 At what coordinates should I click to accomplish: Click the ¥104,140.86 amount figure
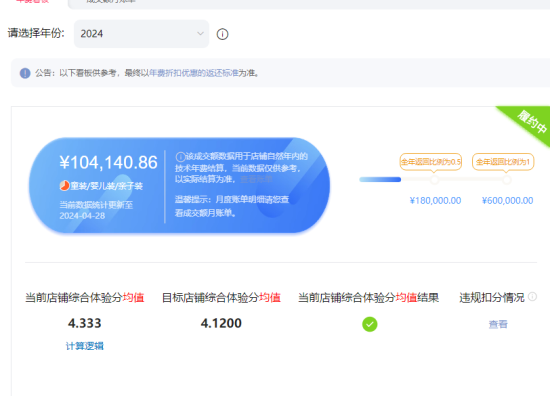click(x=108, y=162)
